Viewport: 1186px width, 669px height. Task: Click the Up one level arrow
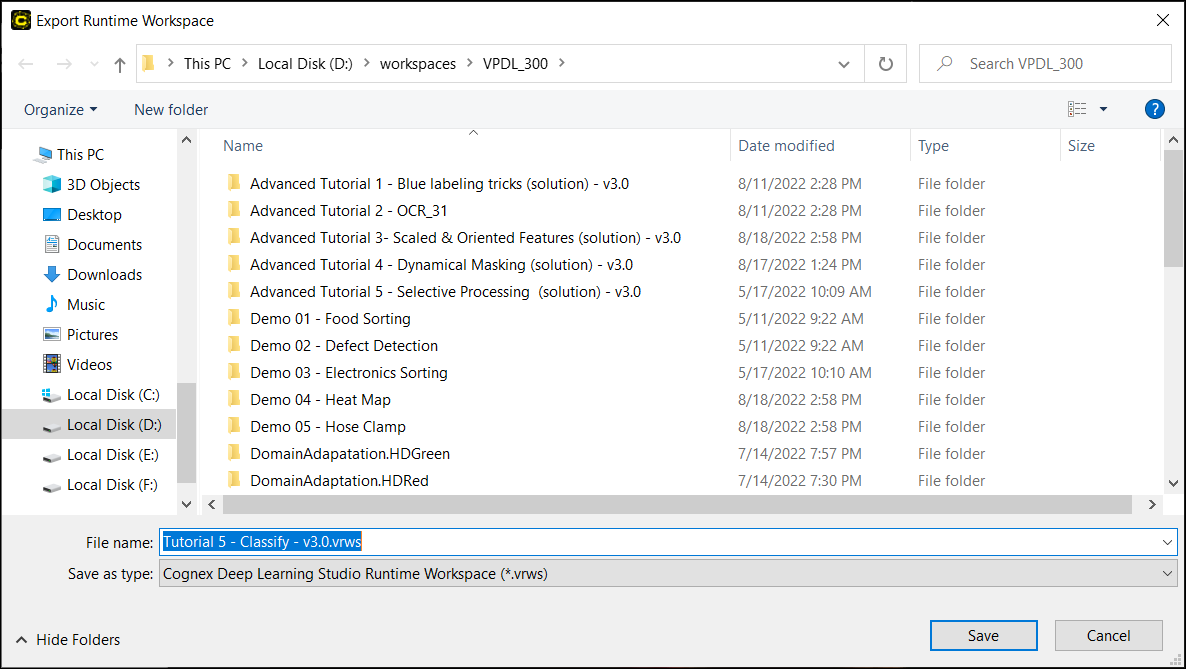pyautogui.click(x=120, y=64)
